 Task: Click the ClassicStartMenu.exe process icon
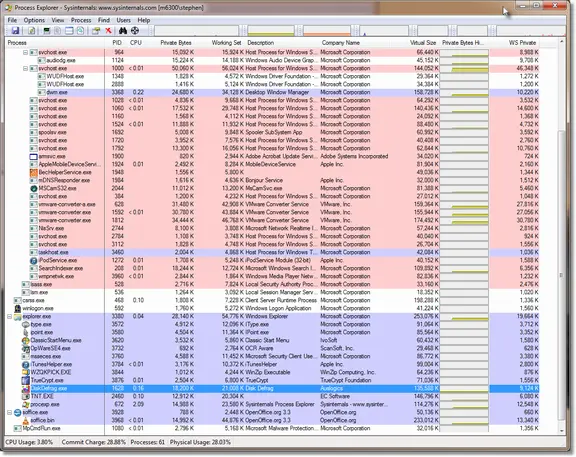tap(26, 341)
